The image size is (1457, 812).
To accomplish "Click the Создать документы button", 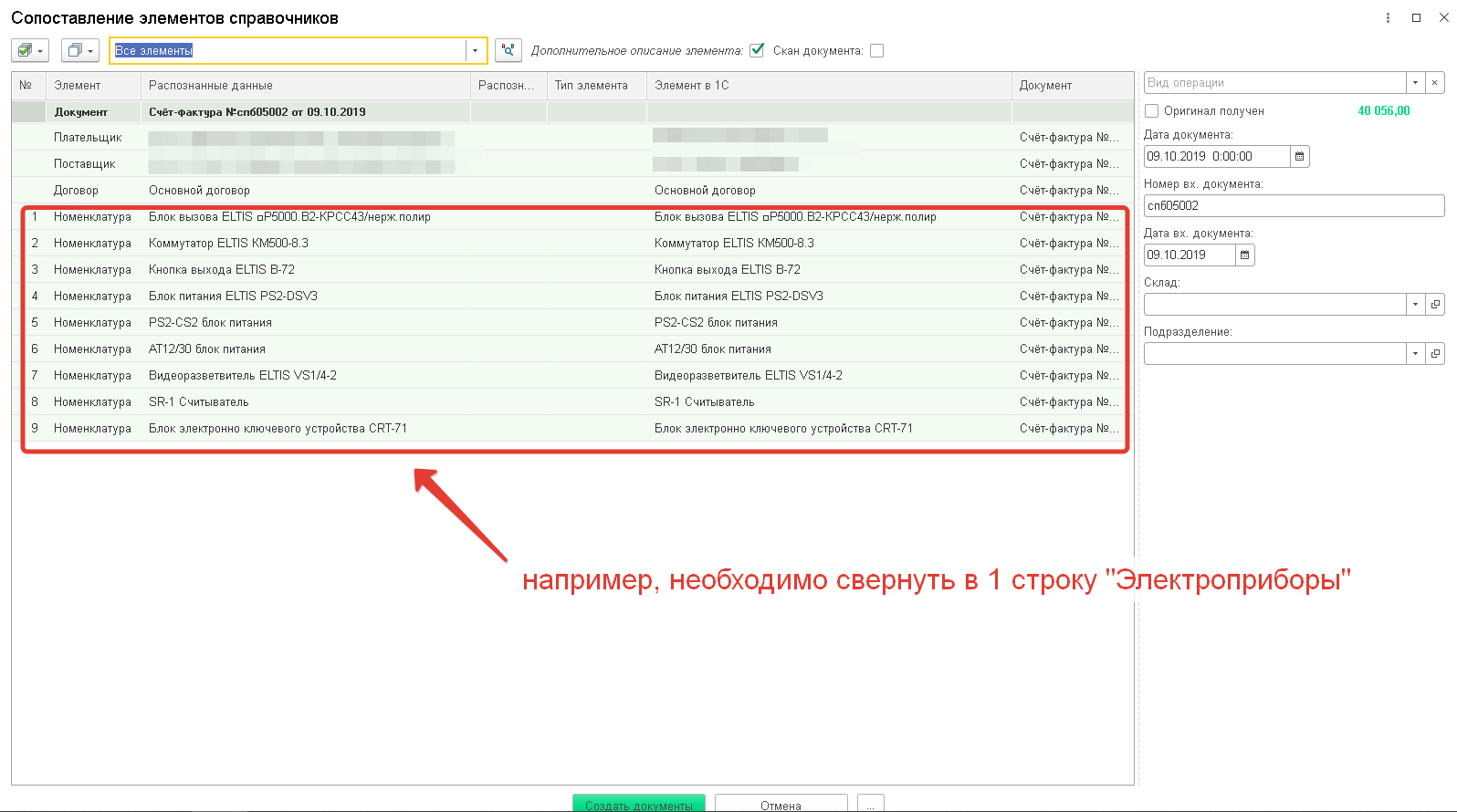I will click(639, 804).
